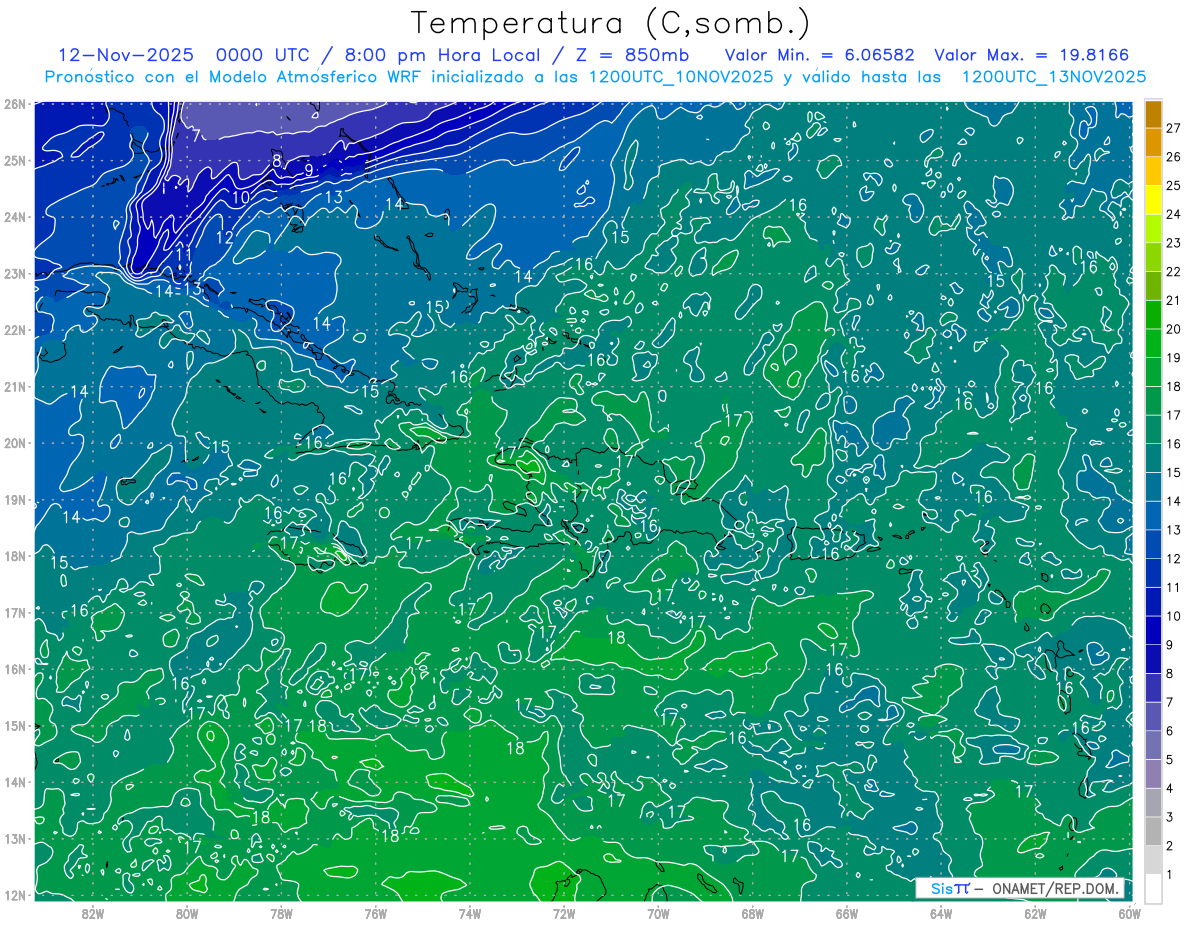The image size is (1200, 927).
Task: Click the '22N' latitude axis label
Action: coord(15,330)
